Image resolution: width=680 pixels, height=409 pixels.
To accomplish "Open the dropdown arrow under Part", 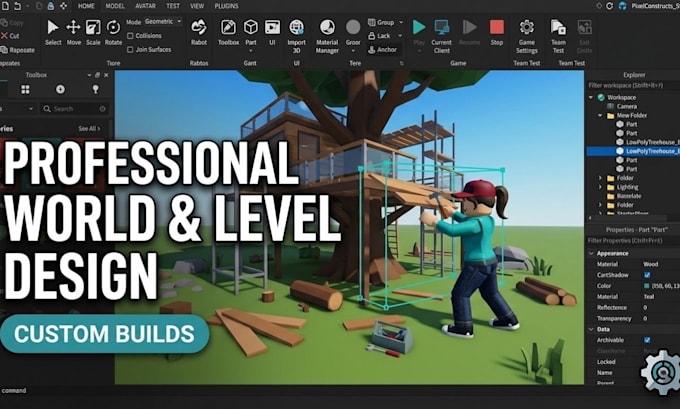I will [x=251, y=51].
